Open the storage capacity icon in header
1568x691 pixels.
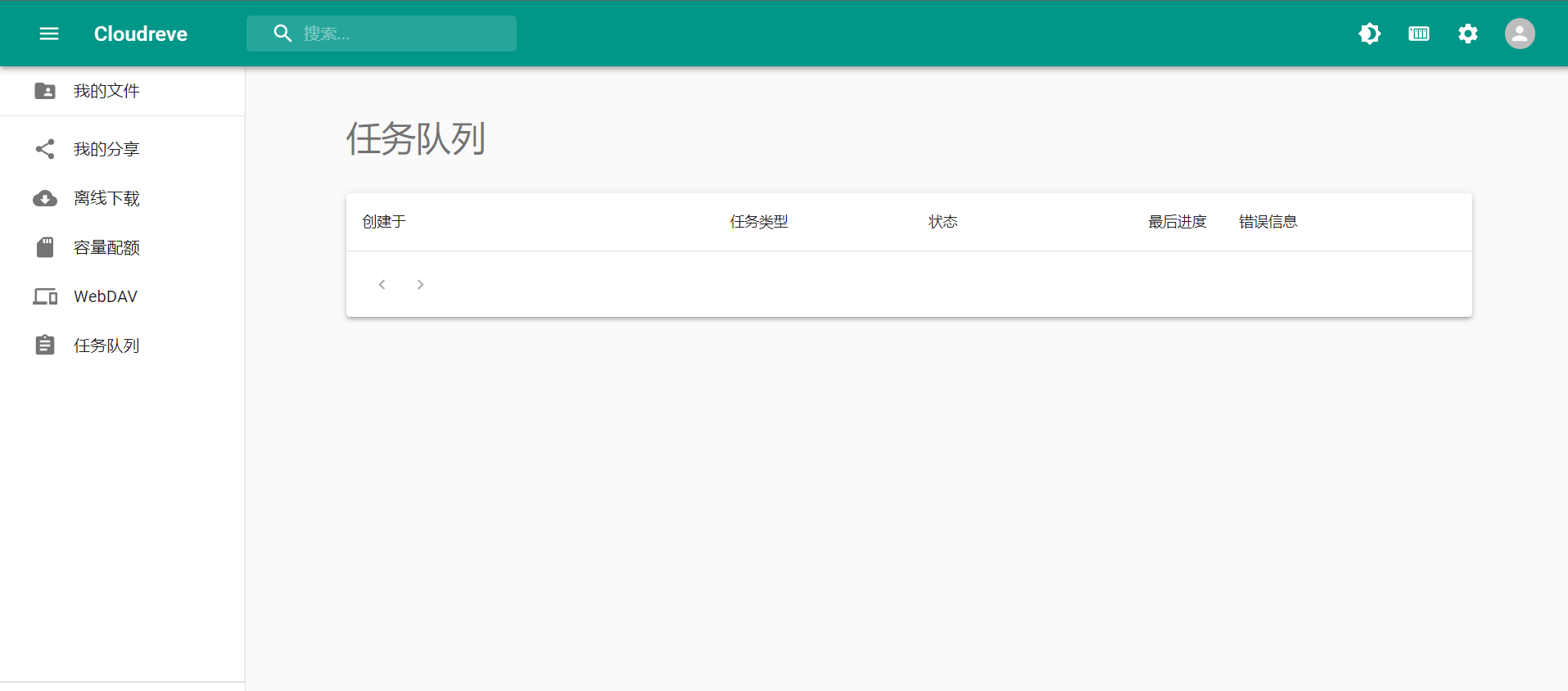point(1419,34)
